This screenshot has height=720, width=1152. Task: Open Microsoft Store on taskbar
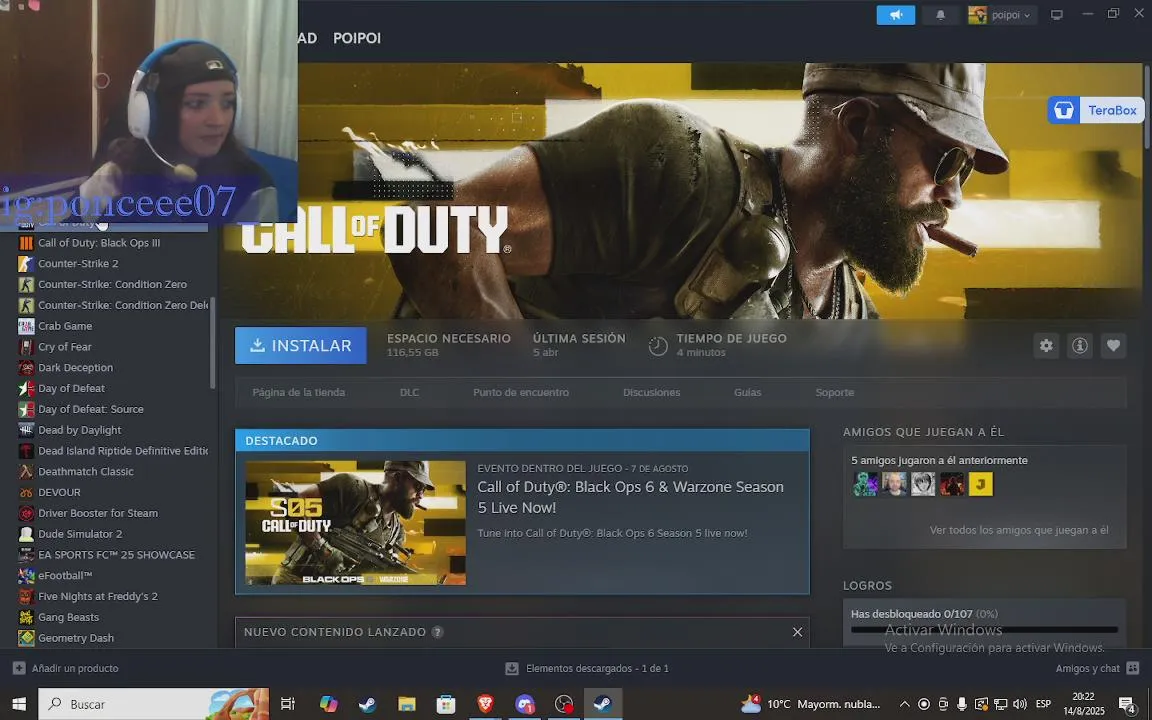[x=446, y=704]
